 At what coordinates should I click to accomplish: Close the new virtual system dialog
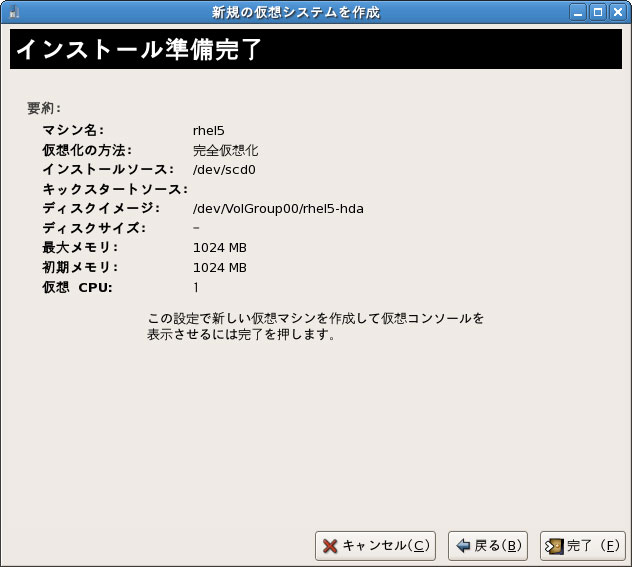pyautogui.click(x=617, y=12)
